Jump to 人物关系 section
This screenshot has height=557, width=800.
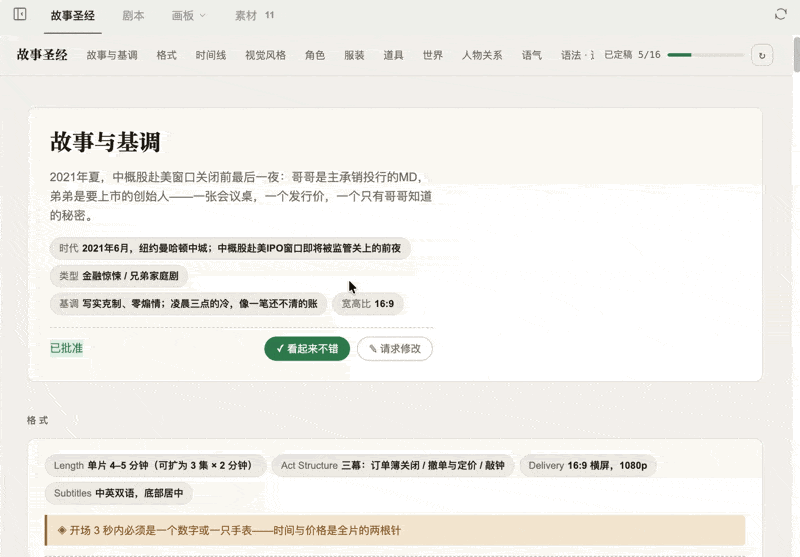(482, 55)
